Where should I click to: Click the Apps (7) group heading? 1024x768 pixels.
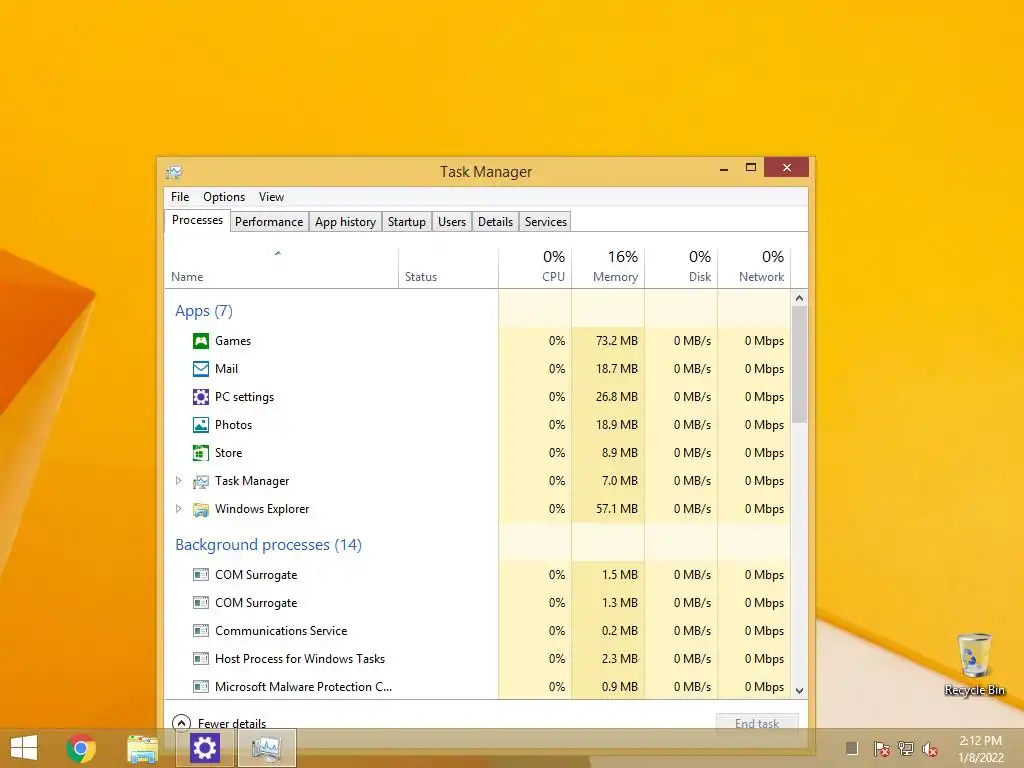pyautogui.click(x=204, y=312)
